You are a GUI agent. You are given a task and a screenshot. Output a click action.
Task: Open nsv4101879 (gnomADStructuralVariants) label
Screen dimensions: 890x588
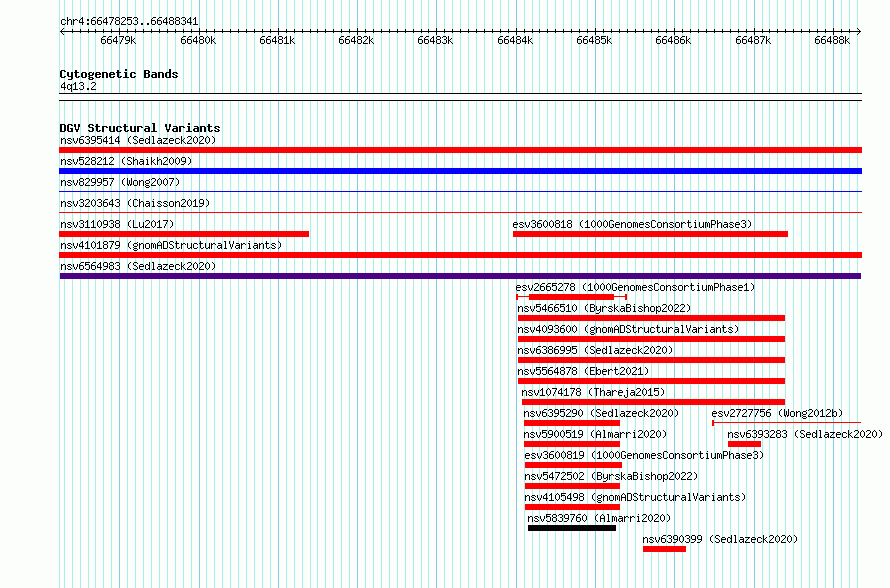pyautogui.click(x=171, y=245)
